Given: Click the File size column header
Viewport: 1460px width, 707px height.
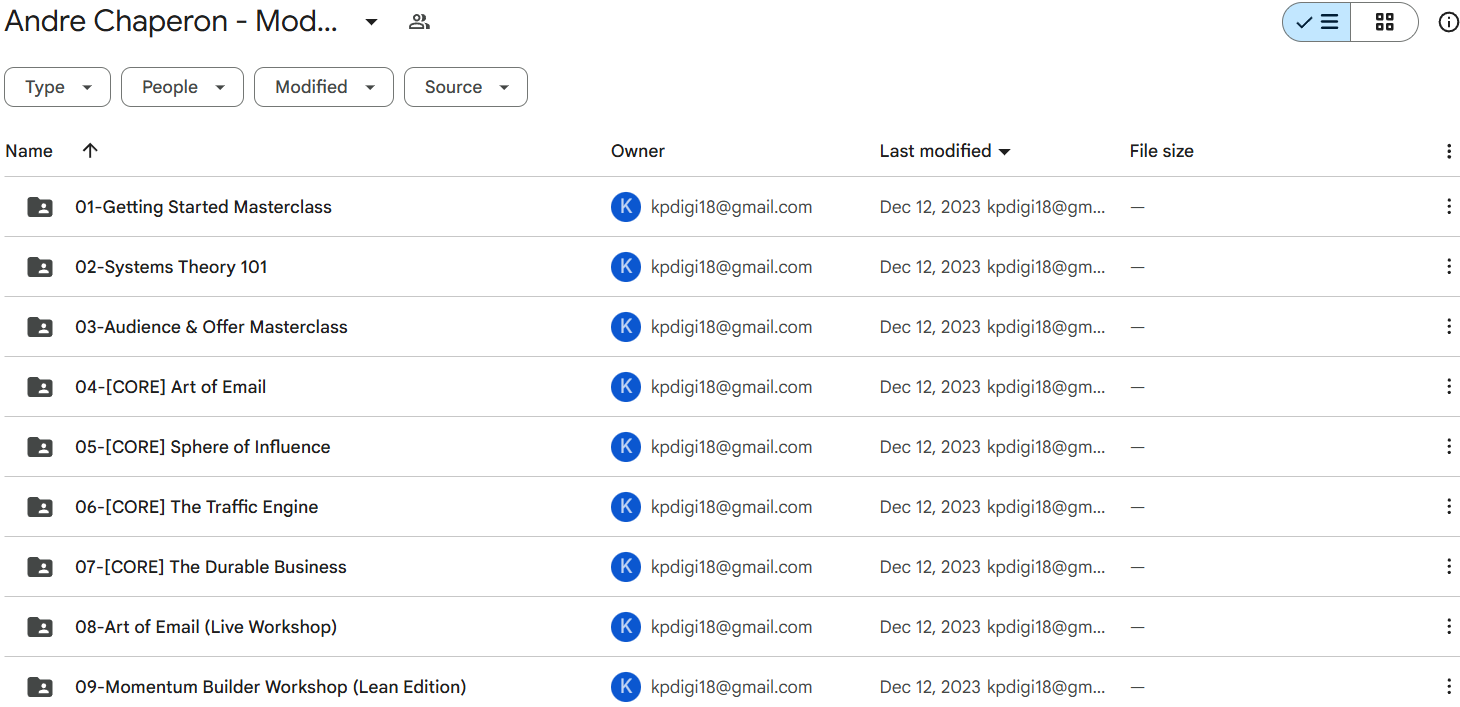Looking at the screenshot, I should 1162,151.
